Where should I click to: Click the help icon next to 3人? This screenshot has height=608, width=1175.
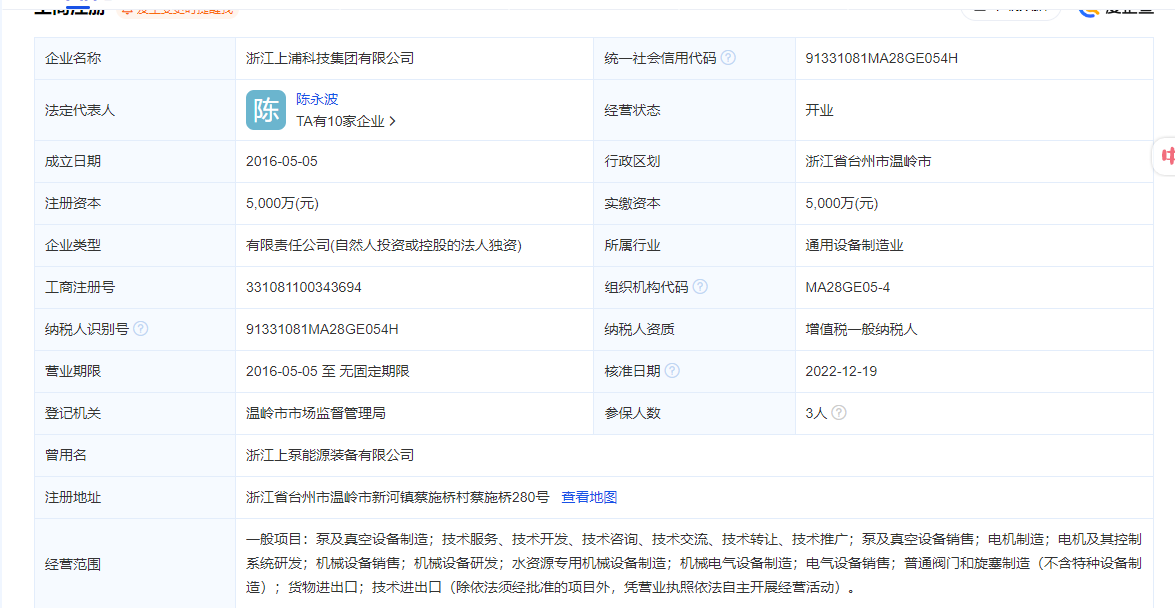tap(839, 413)
